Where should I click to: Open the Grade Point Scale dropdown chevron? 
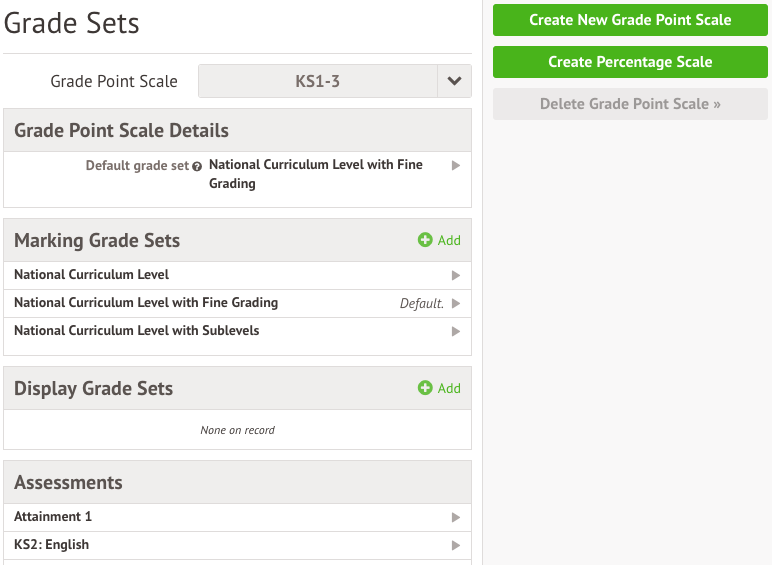pyautogui.click(x=454, y=81)
